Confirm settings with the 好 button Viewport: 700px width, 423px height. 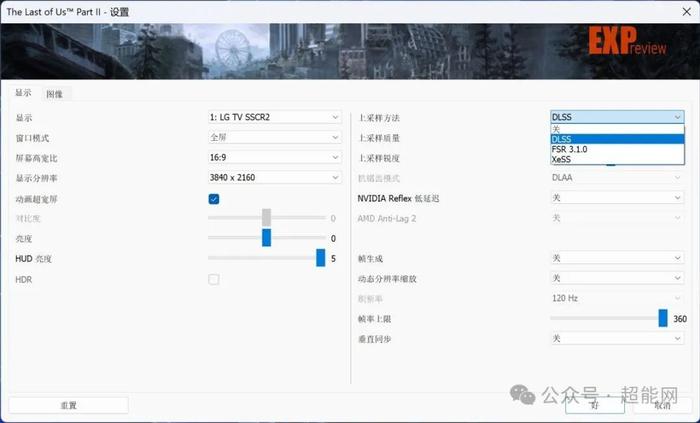(595, 405)
